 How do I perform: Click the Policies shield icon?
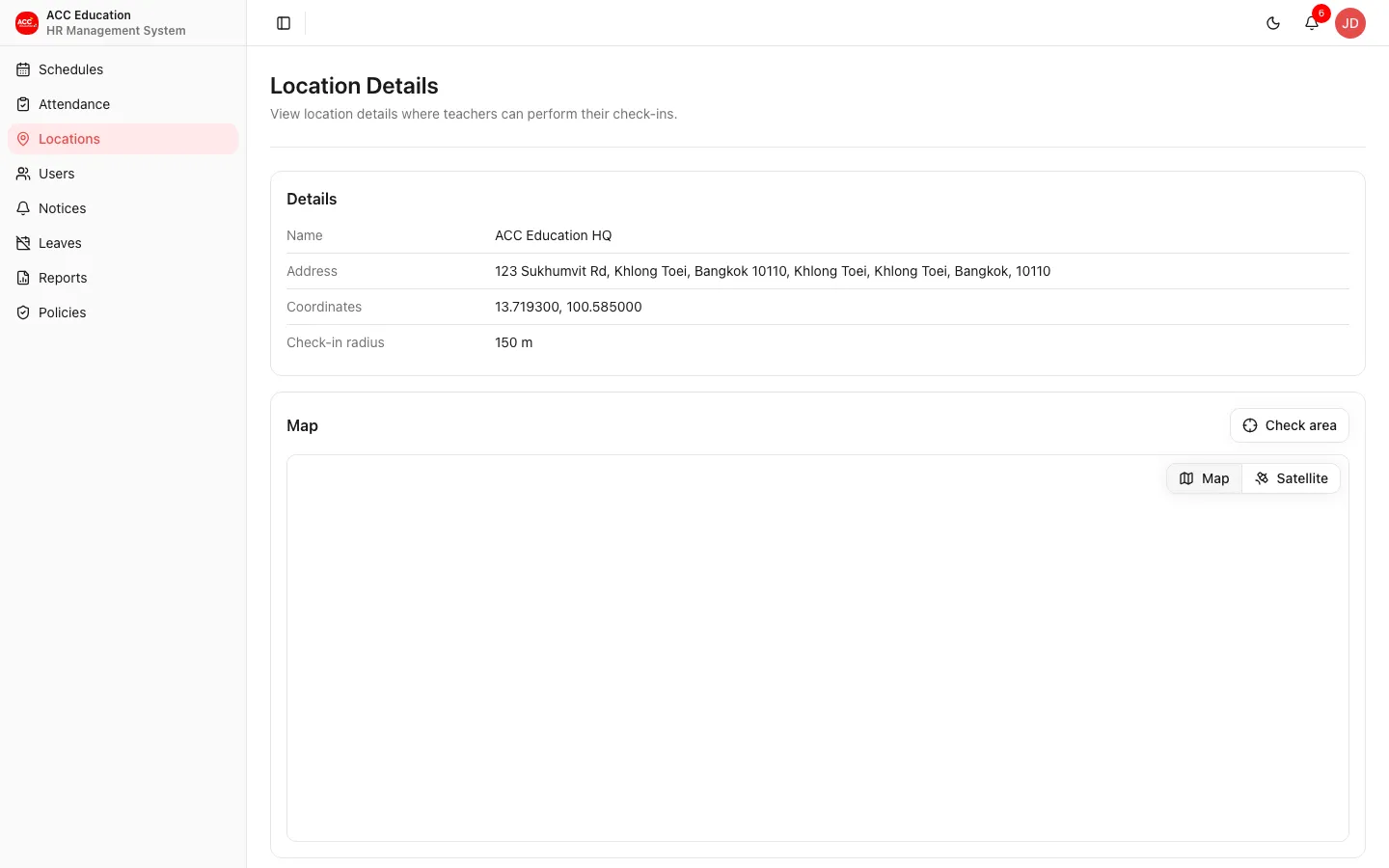[23, 312]
